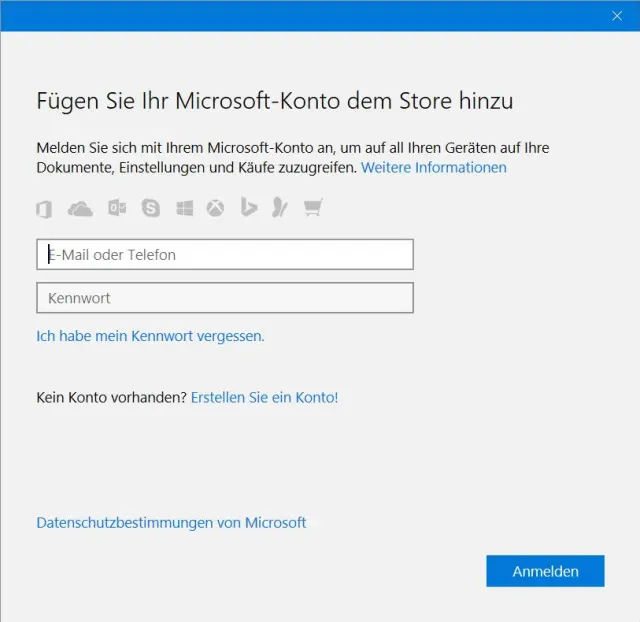Open Datenschutzbestimmungen von Microsoft link
Image resolution: width=640 pixels, height=622 pixels.
pos(171,523)
